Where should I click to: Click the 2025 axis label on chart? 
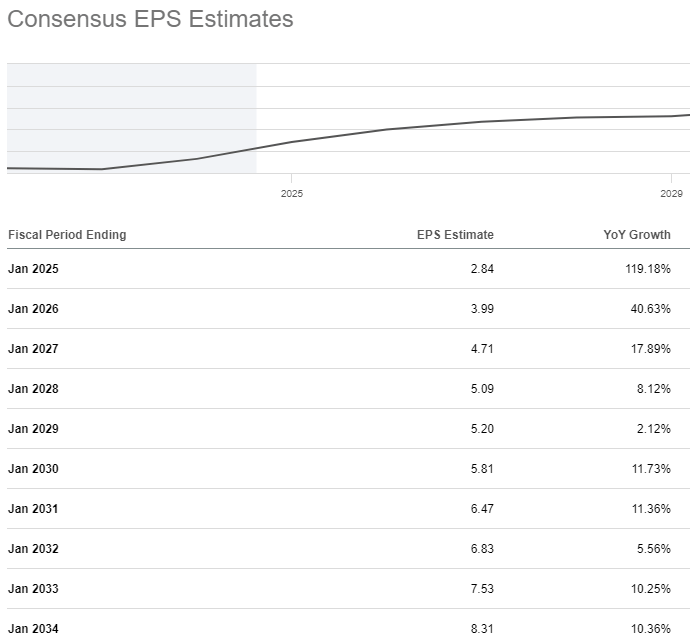click(x=291, y=193)
